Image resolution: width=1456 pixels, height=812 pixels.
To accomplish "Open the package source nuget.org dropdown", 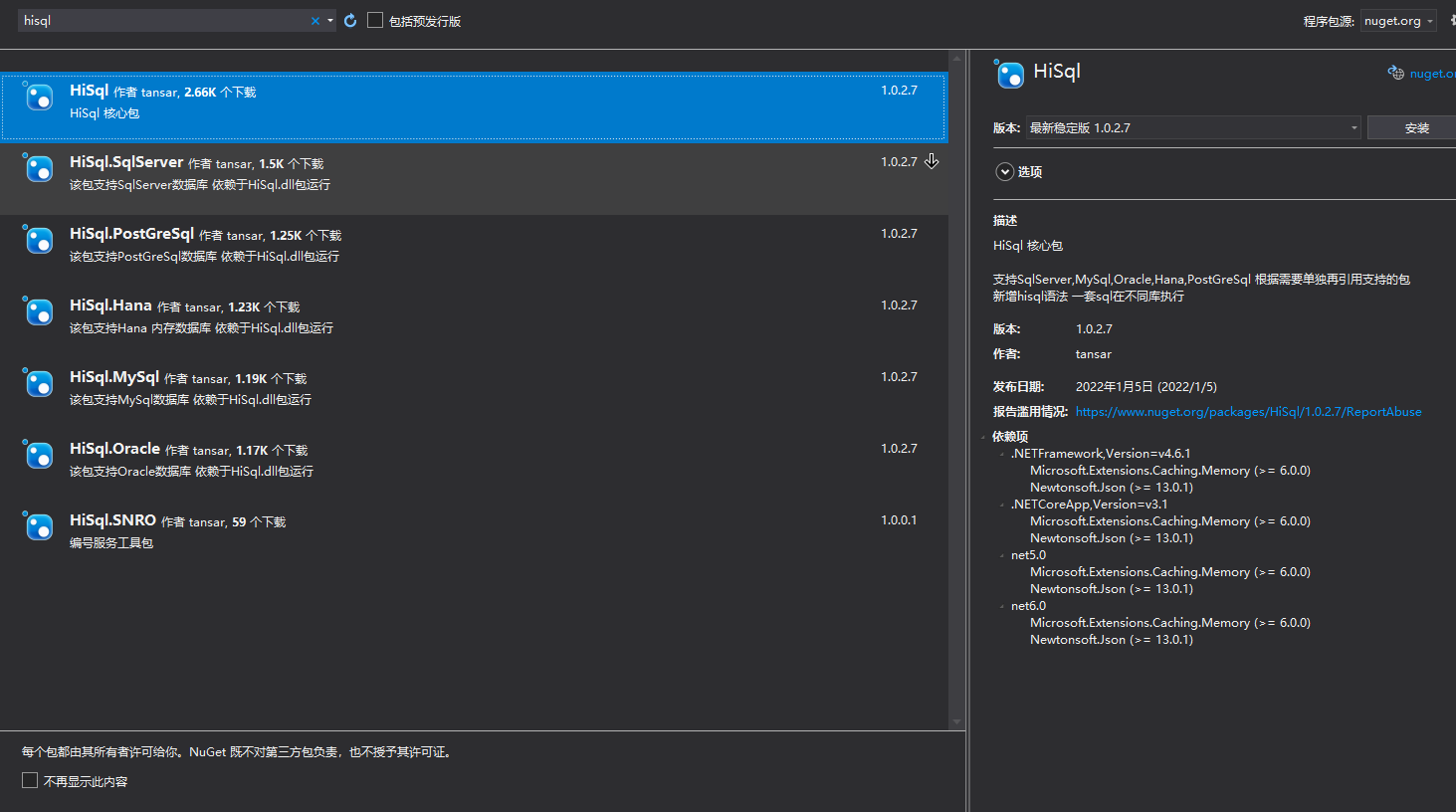I will [x=1398, y=21].
